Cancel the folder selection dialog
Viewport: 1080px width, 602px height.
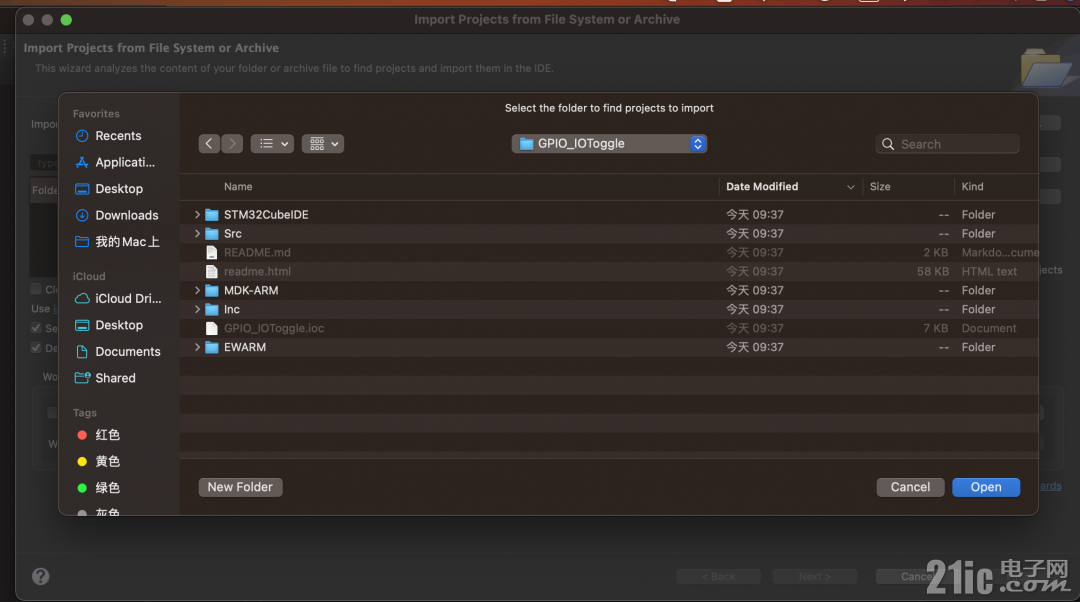point(910,487)
